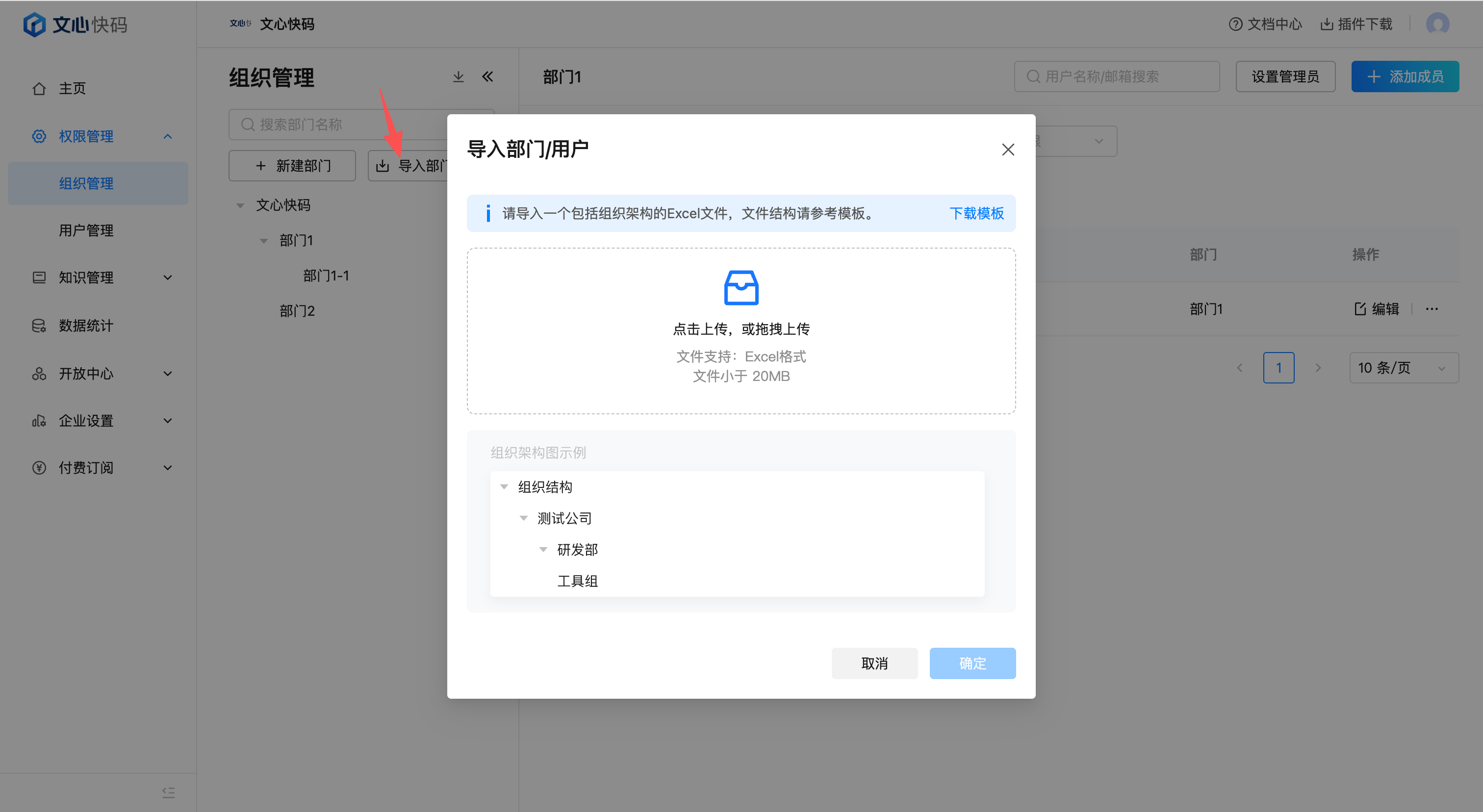Collapse sidebar using bottom menu icon

point(168,792)
